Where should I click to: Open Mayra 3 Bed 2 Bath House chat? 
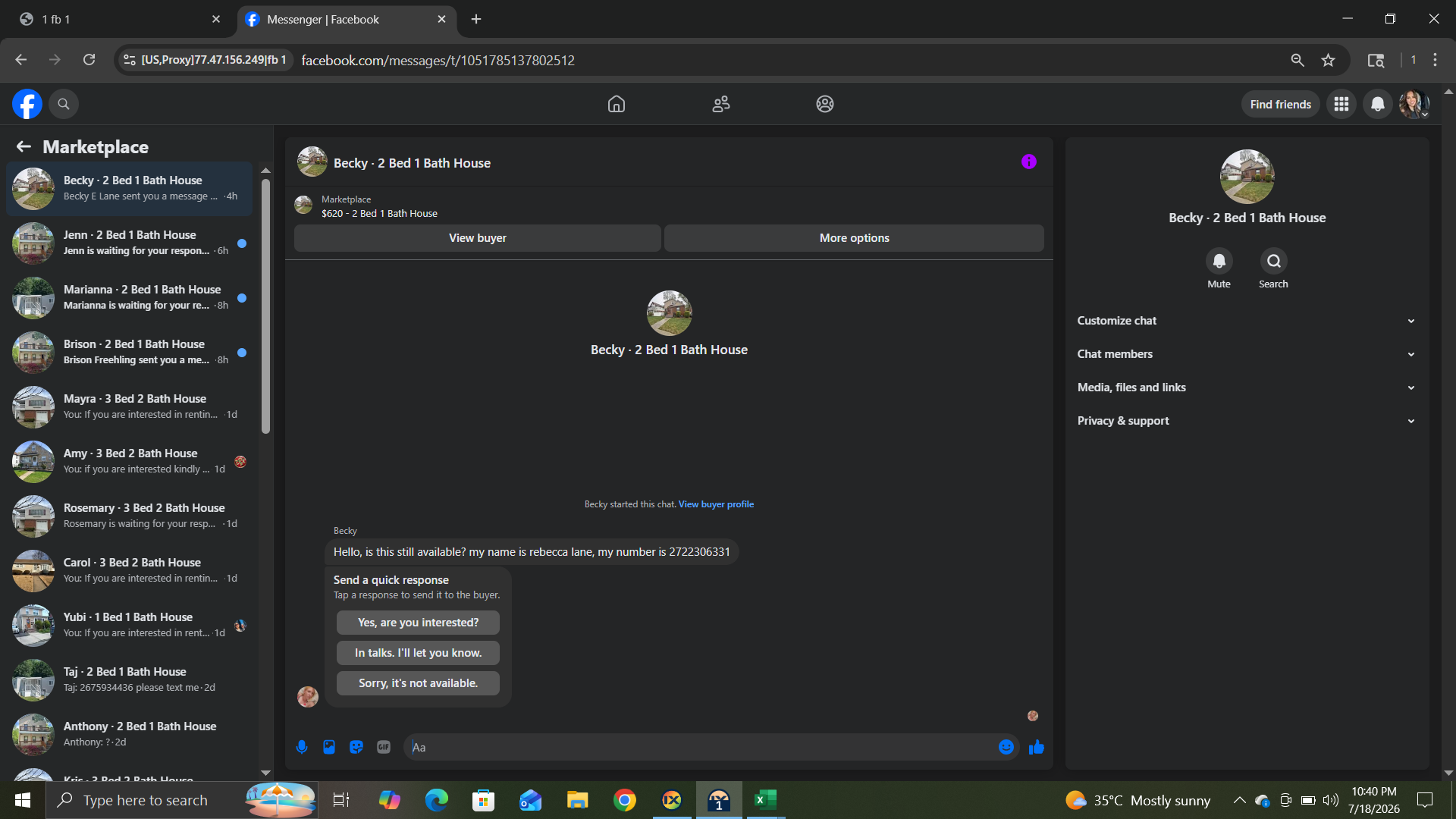tap(129, 406)
